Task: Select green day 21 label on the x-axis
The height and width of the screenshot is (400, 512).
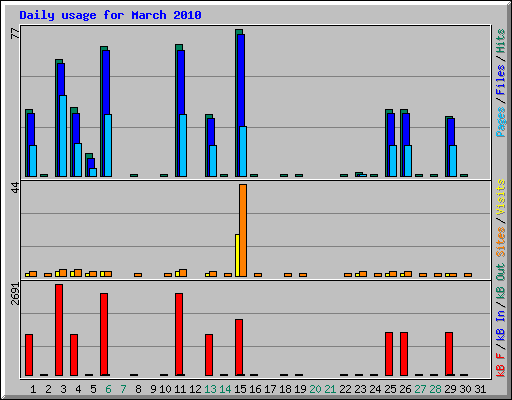Action: click(330, 389)
